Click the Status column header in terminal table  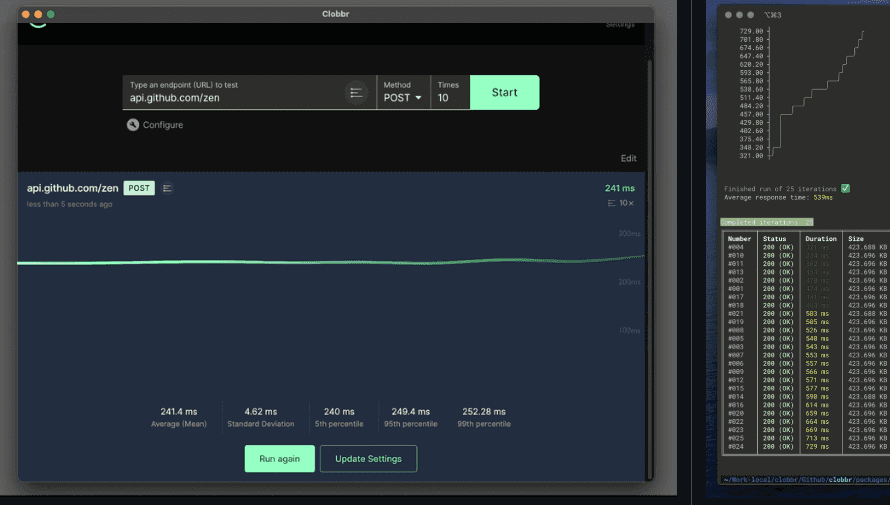pyautogui.click(x=774, y=239)
